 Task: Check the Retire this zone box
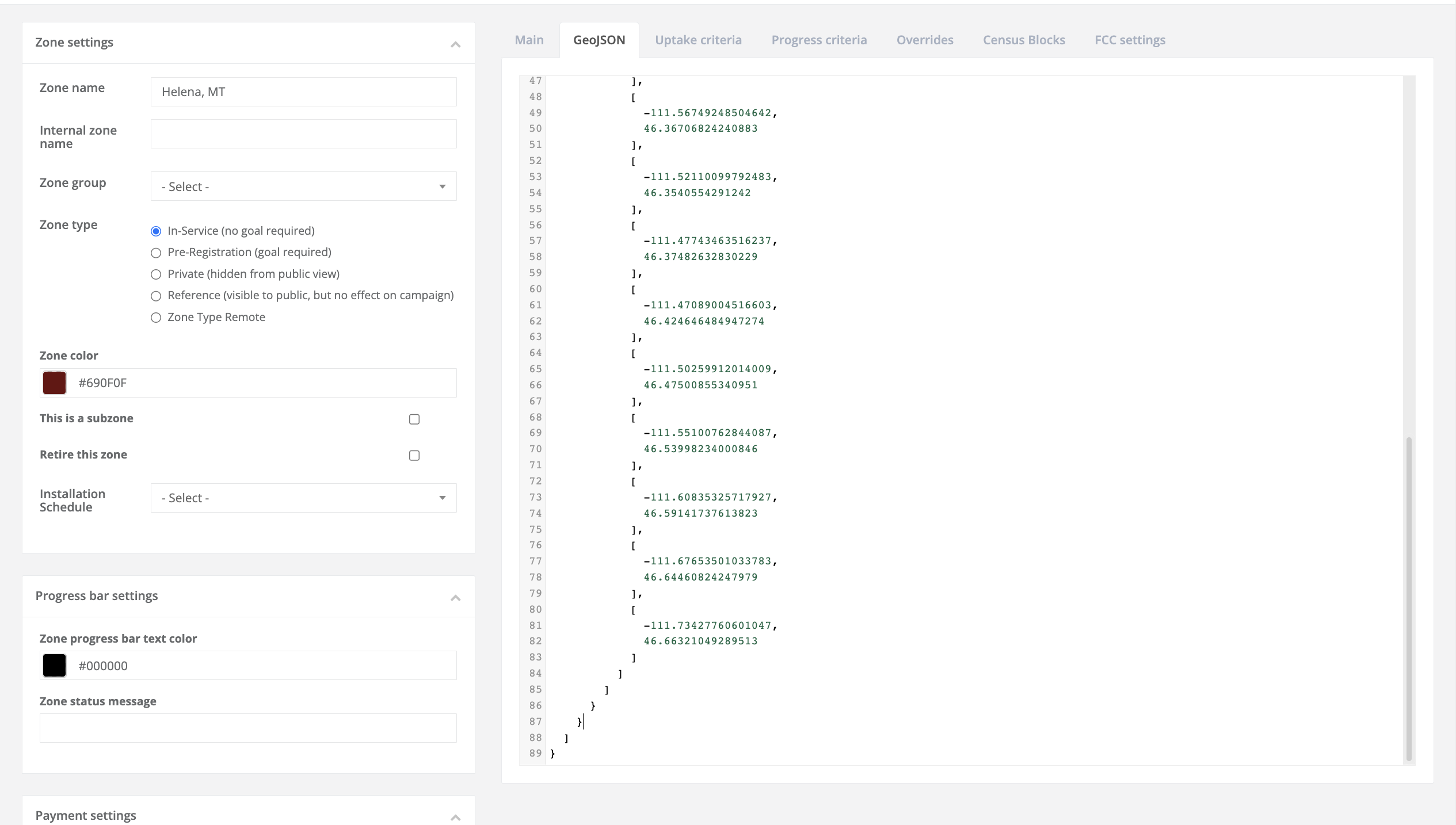pyautogui.click(x=414, y=455)
